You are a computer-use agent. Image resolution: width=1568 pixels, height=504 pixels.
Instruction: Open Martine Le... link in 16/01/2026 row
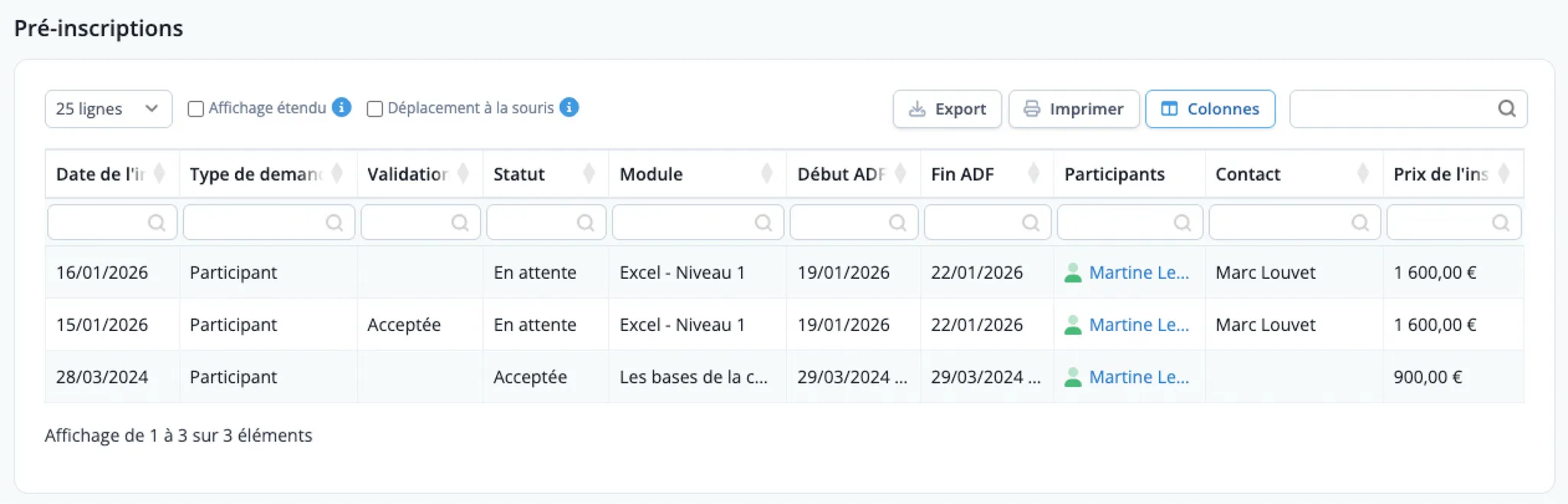pyautogui.click(x=1138, y=273)
